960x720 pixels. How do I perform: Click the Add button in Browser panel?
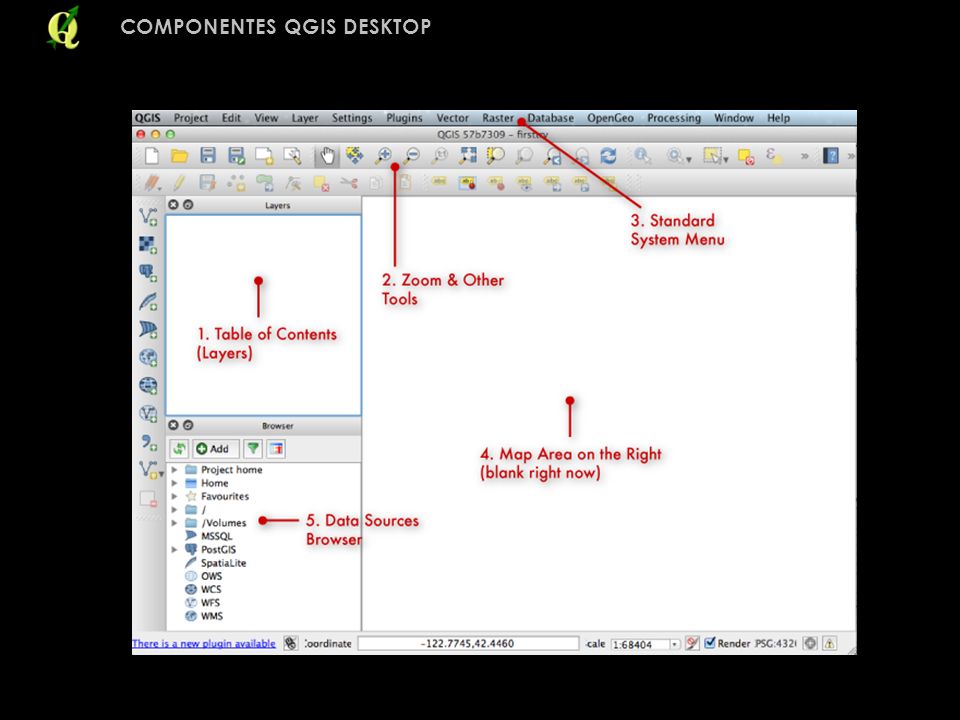(216, 449)
